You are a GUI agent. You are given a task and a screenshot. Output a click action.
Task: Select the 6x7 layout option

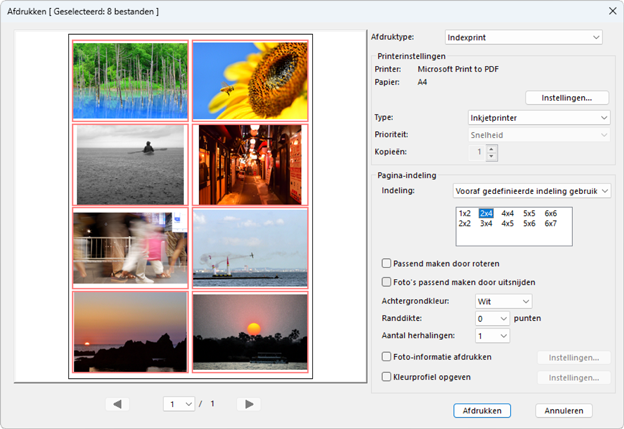tap(551, 224)
